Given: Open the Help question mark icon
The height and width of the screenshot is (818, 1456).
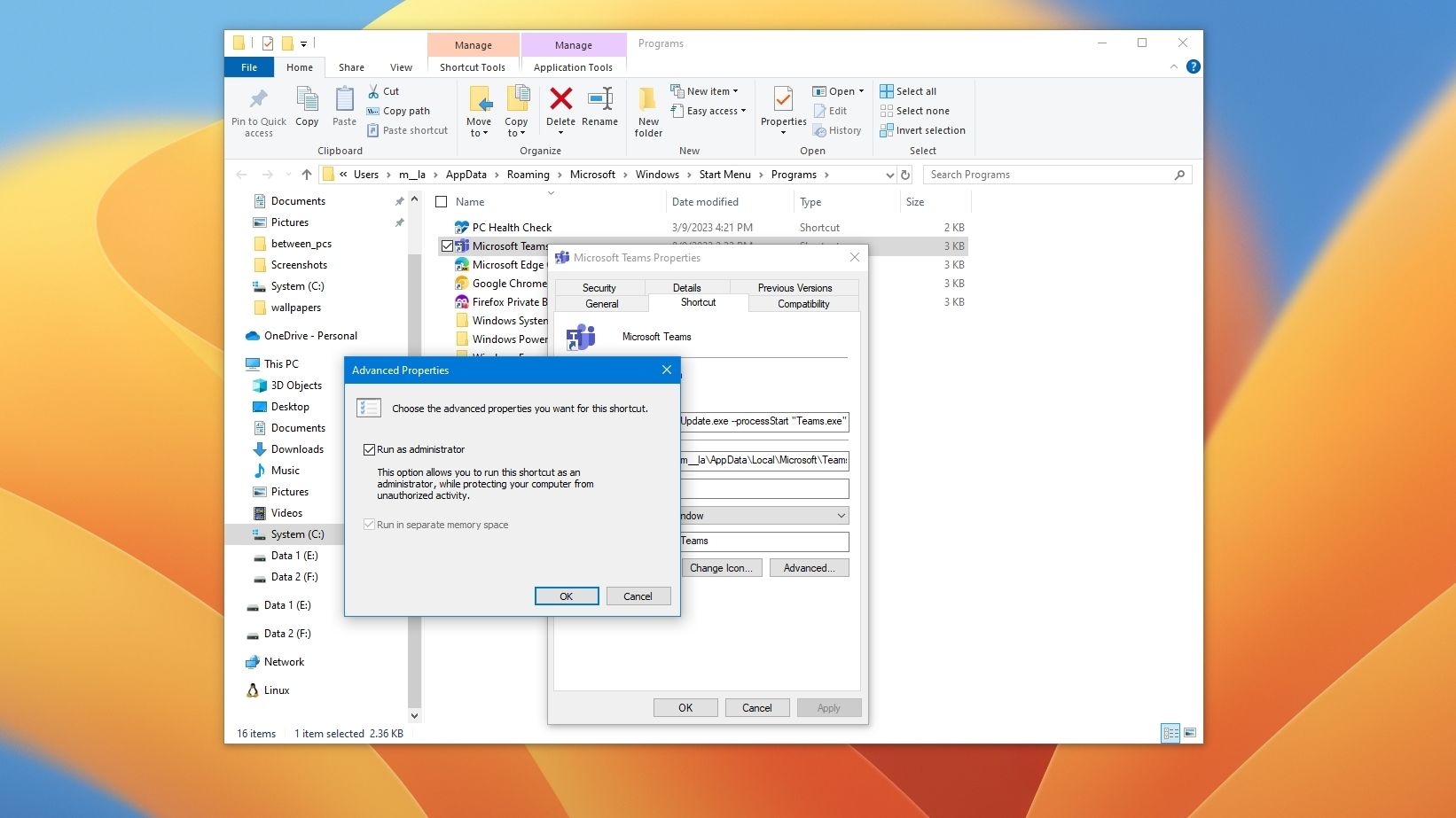Looking at the screenshot, I should (x=1194, y=66).
